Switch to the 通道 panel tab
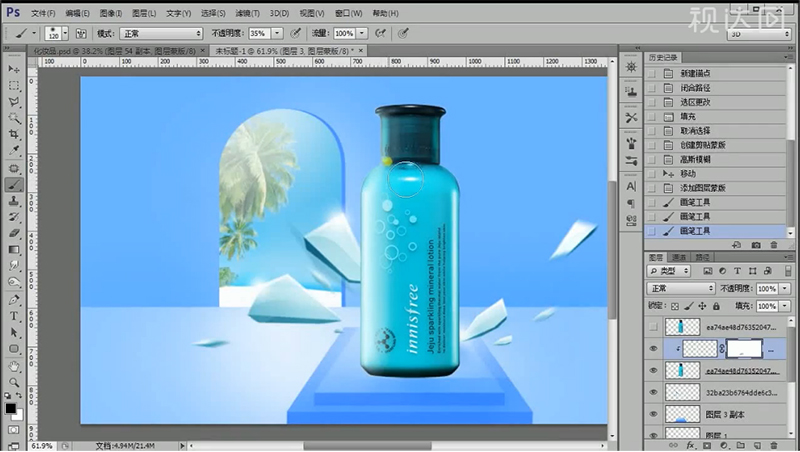This screenshot has height=452, width=800. tap(679, 257)
